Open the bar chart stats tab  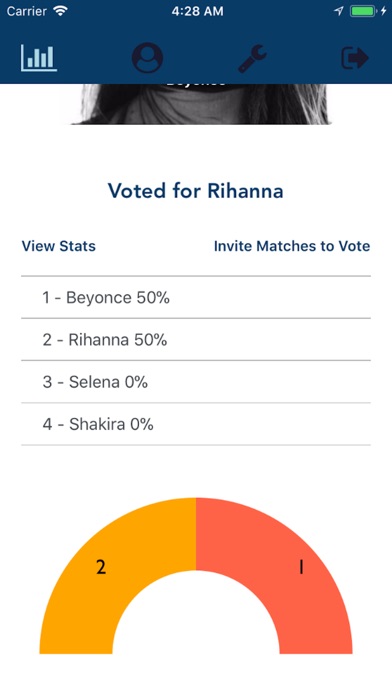[x=39, y=58]
